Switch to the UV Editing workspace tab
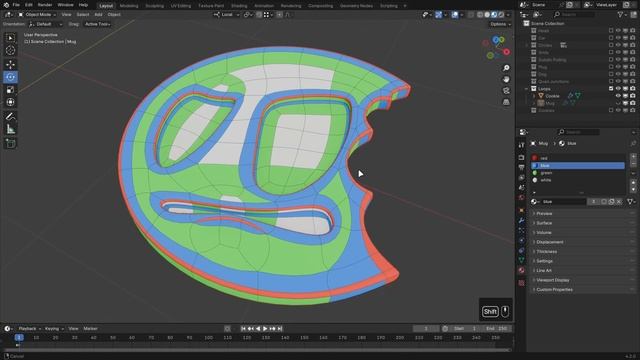The width and height of the screenshot is (640, 360). click(181, 6)
